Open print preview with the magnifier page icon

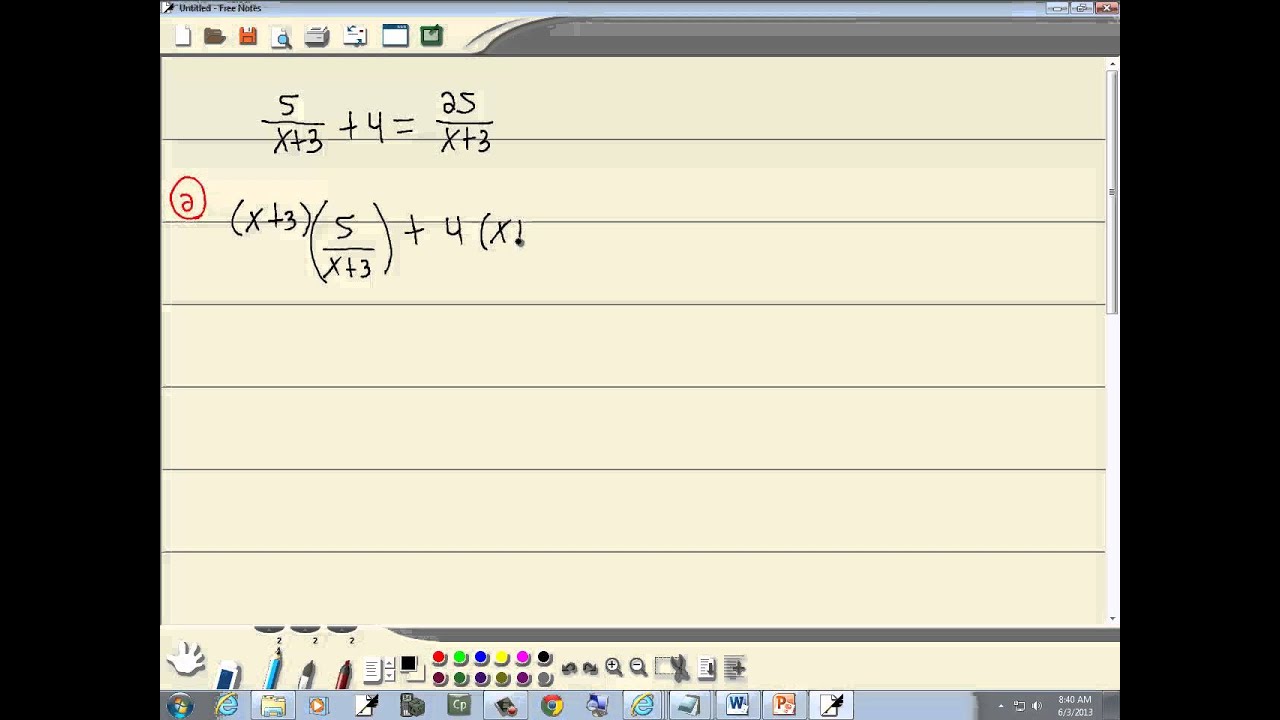pos(282,37)
